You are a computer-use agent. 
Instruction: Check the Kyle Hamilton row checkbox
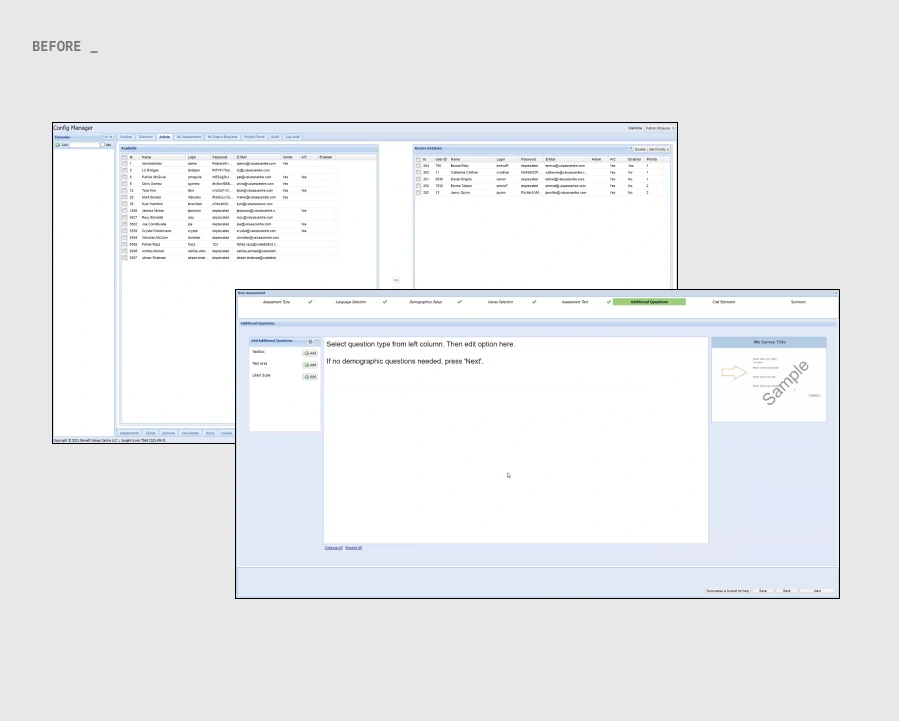tap(124, 204)
